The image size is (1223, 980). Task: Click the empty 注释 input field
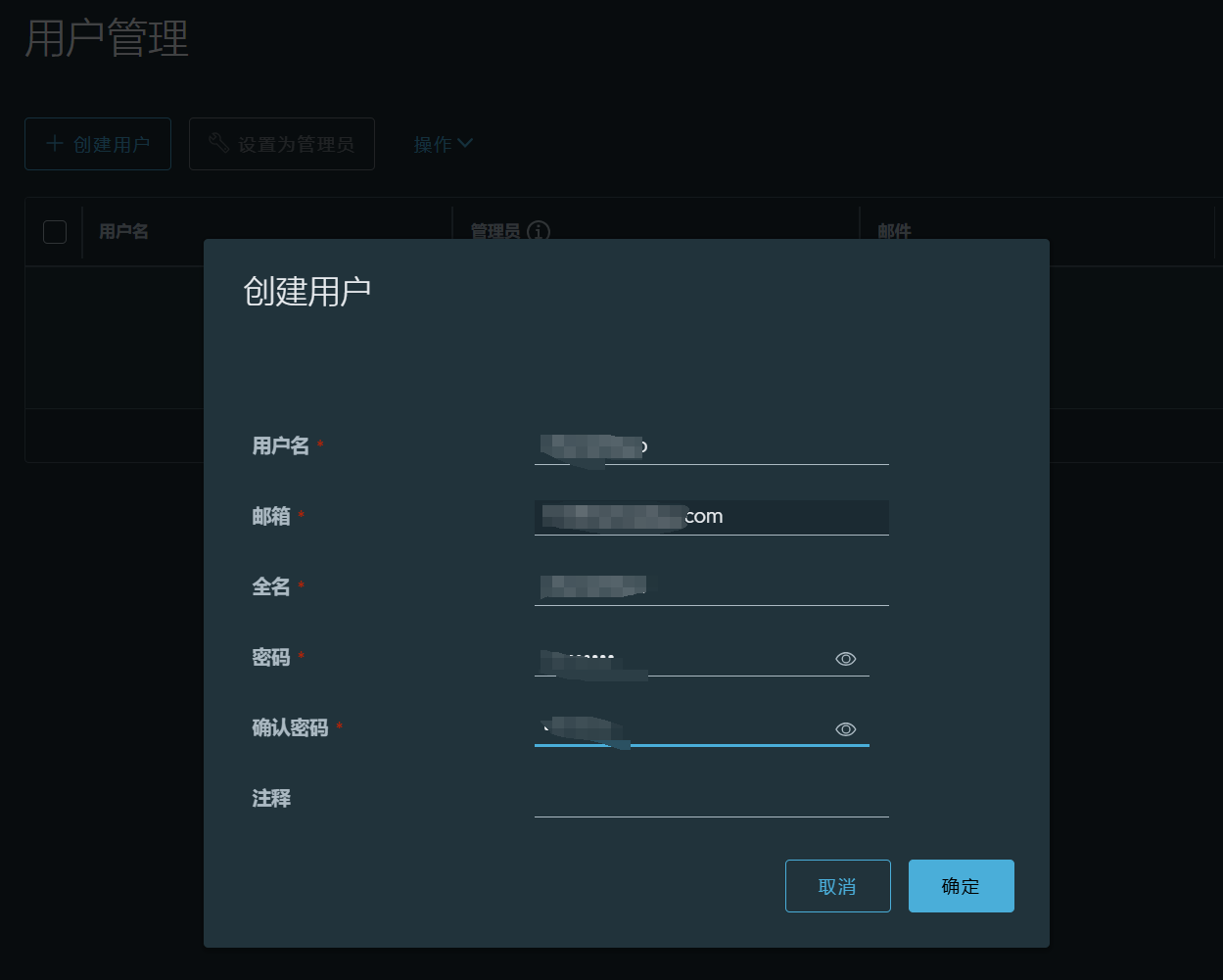[x=711, y=799]
